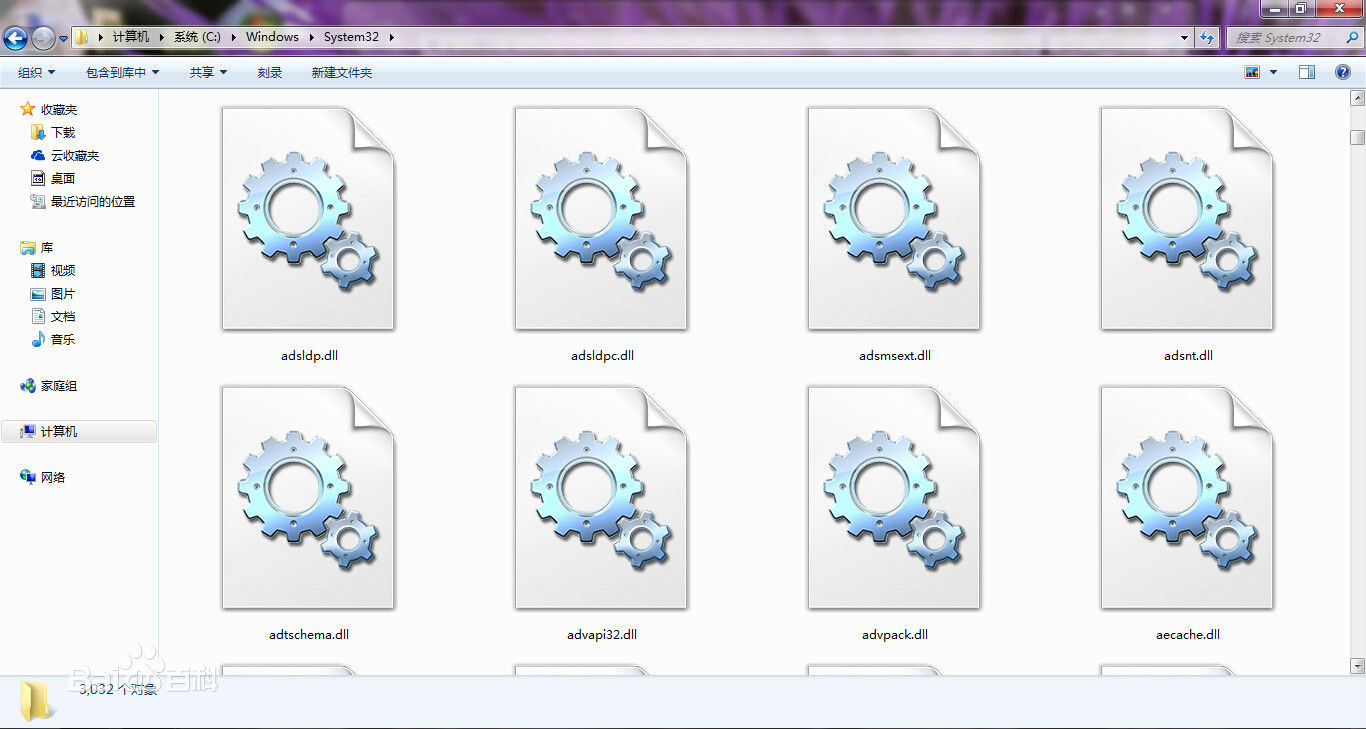Viewport: 1366px width, 729px height.
Task: Open the 共享 toolbar menu
Action: (x=208, y=72)
